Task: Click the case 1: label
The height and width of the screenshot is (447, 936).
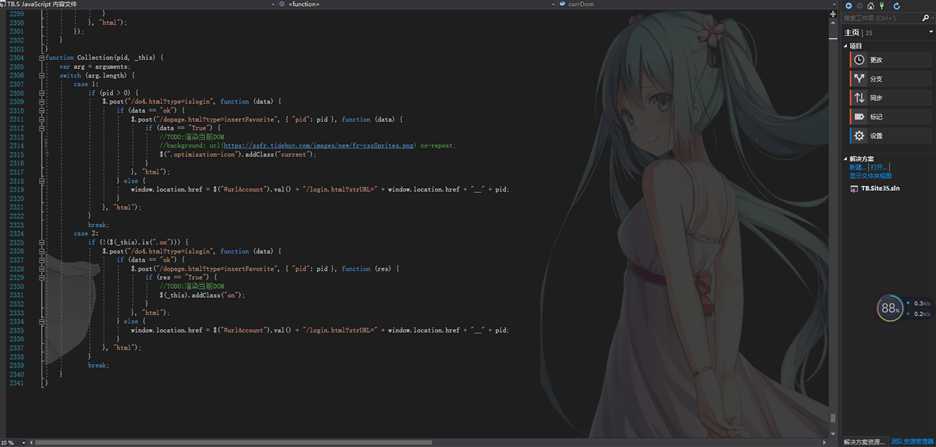Action: [x=85, y=84]
